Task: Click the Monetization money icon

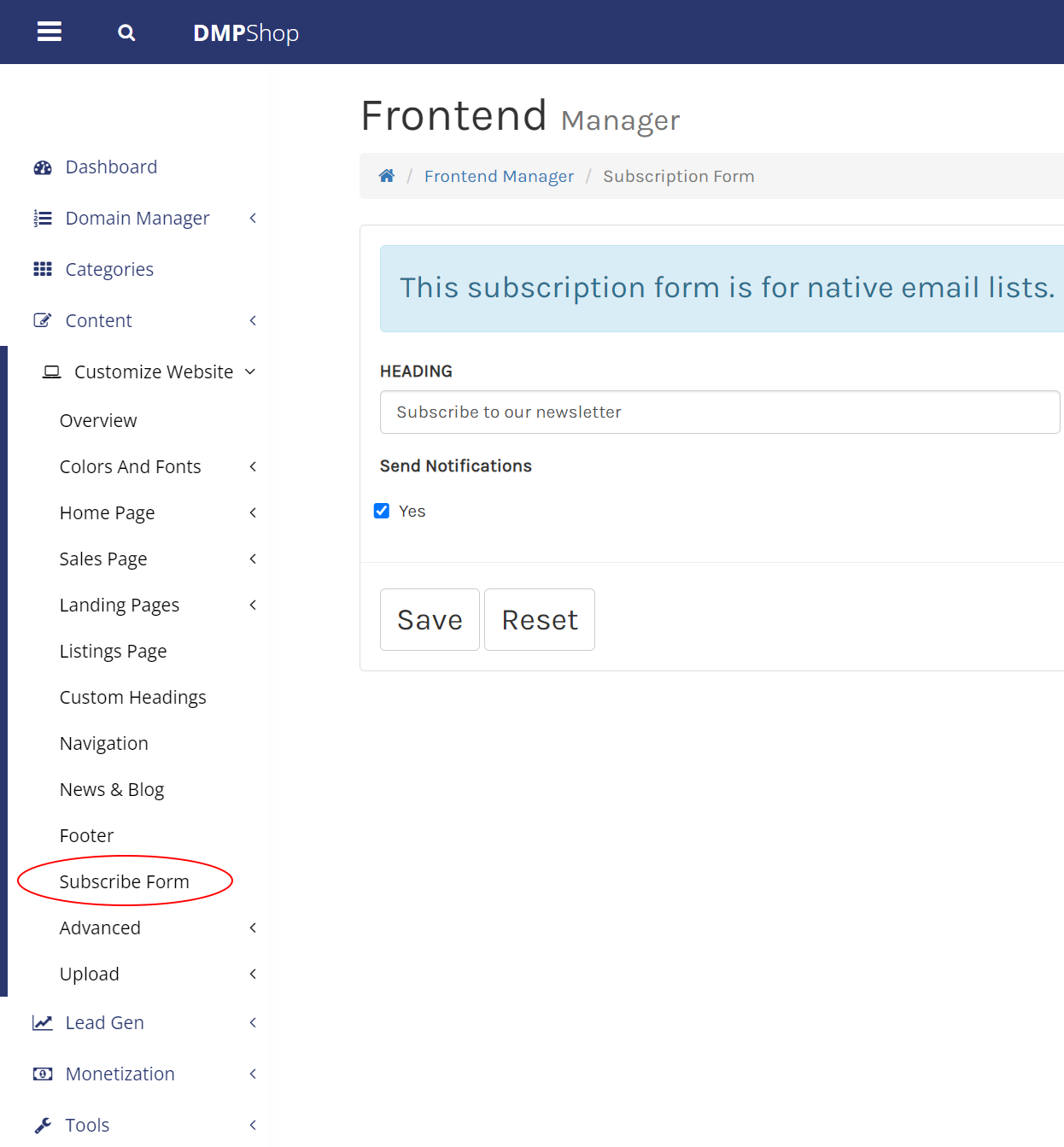Action: point(43,1074)
